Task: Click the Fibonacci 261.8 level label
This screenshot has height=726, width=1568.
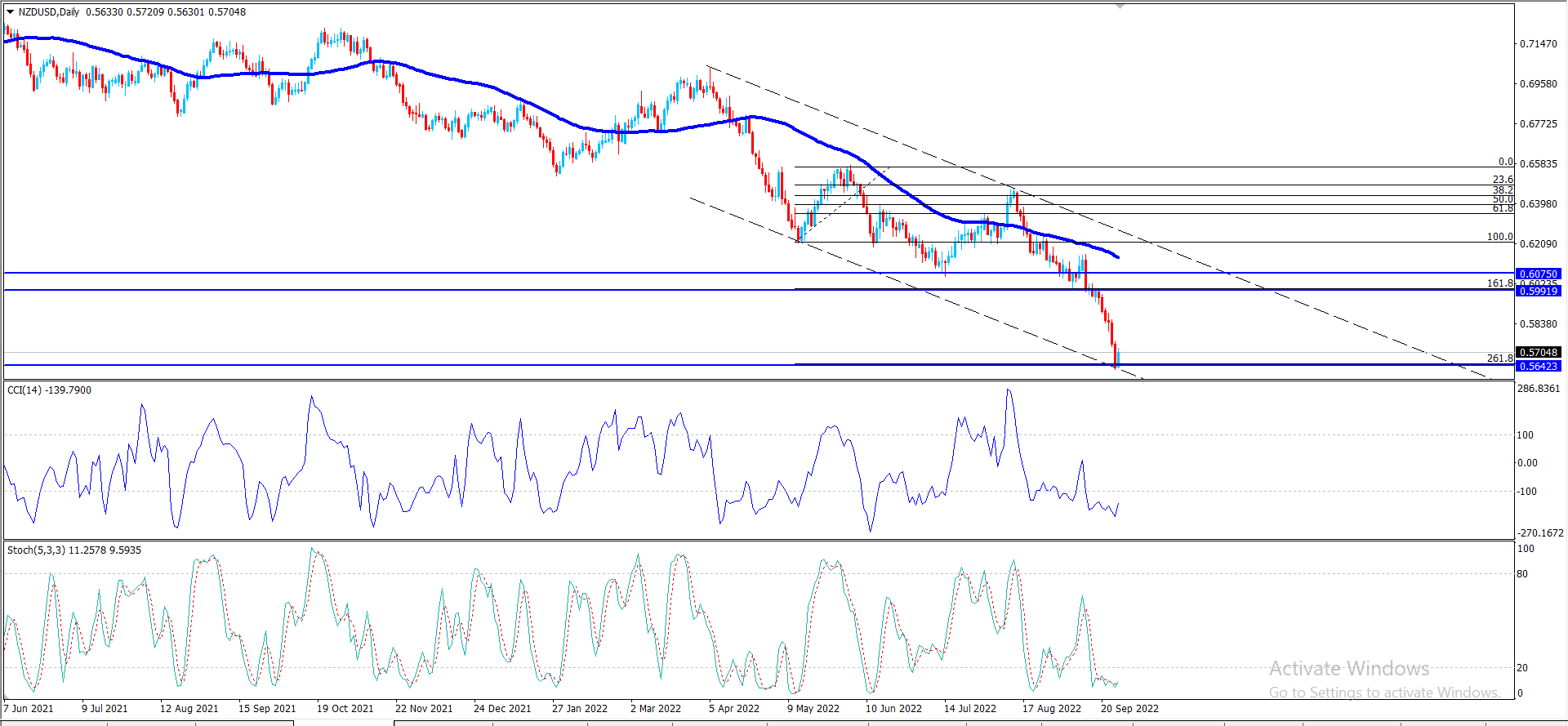Action: click(x=1499, y=359)
